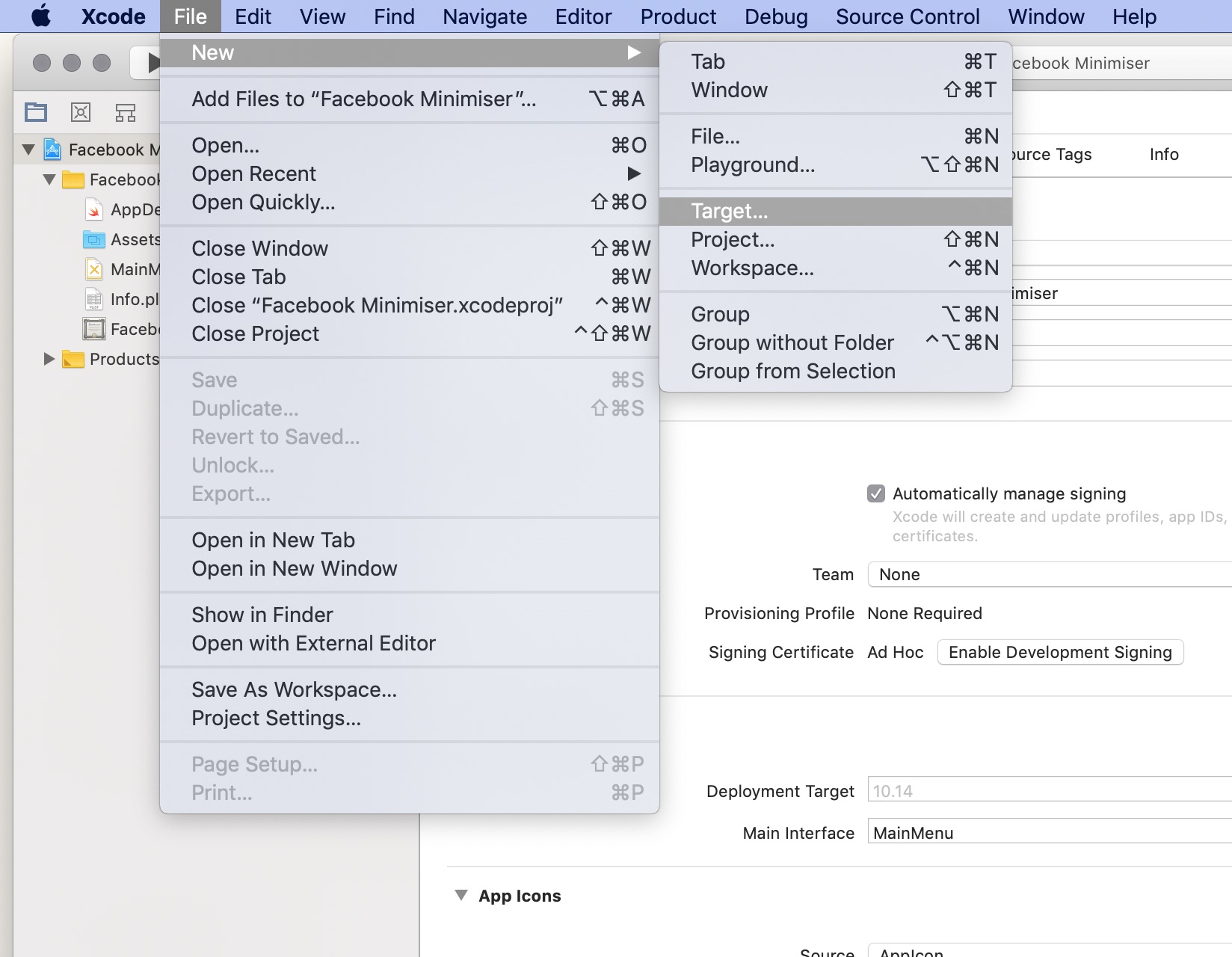Show the Project navigator

(36, 112)
